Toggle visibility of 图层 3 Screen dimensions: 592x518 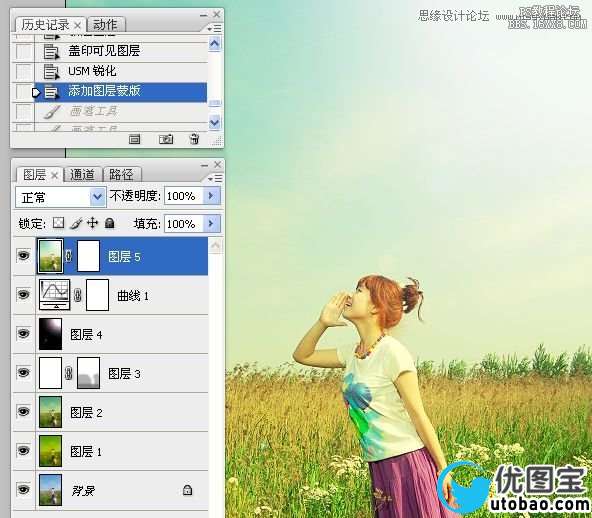[23, 373]
